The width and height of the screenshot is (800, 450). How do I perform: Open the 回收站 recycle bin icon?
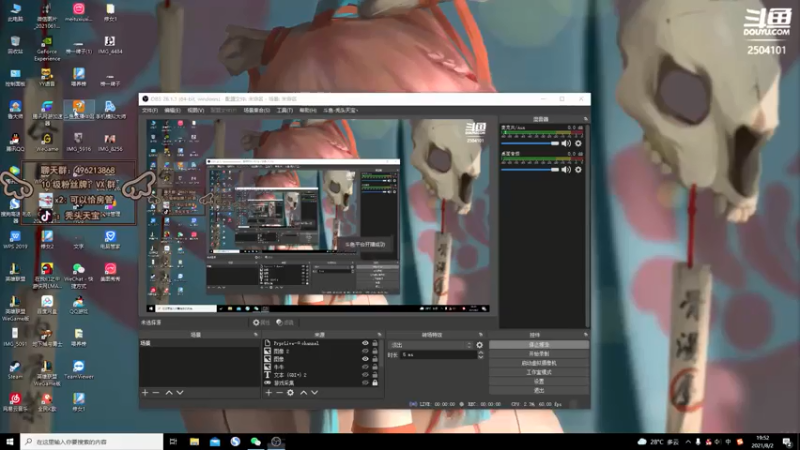pyautogui.click(x=15, y=44)
